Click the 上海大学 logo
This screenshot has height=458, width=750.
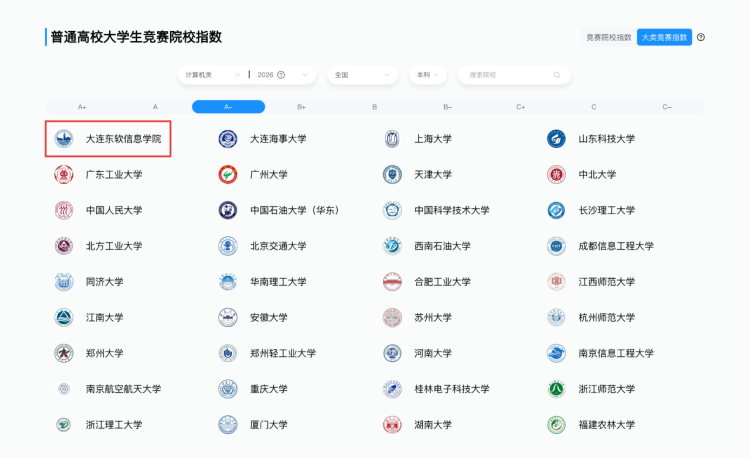(x=392, y=139)
